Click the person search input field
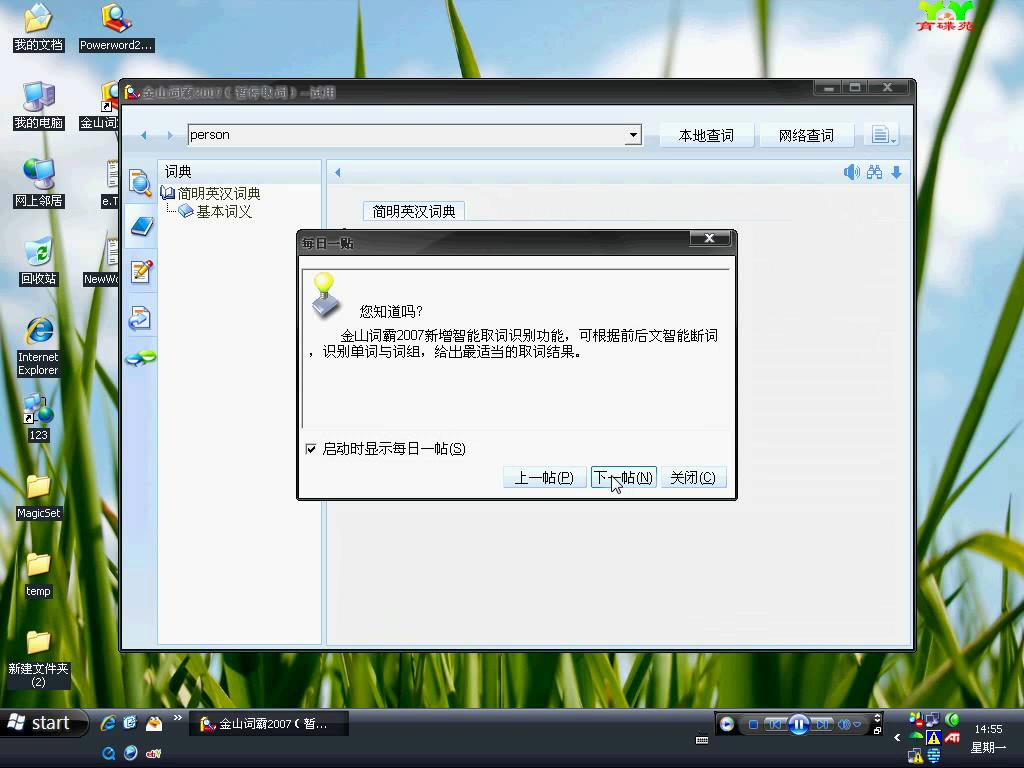The height and width of the screenshot is (768, 1024). point(407,135)
